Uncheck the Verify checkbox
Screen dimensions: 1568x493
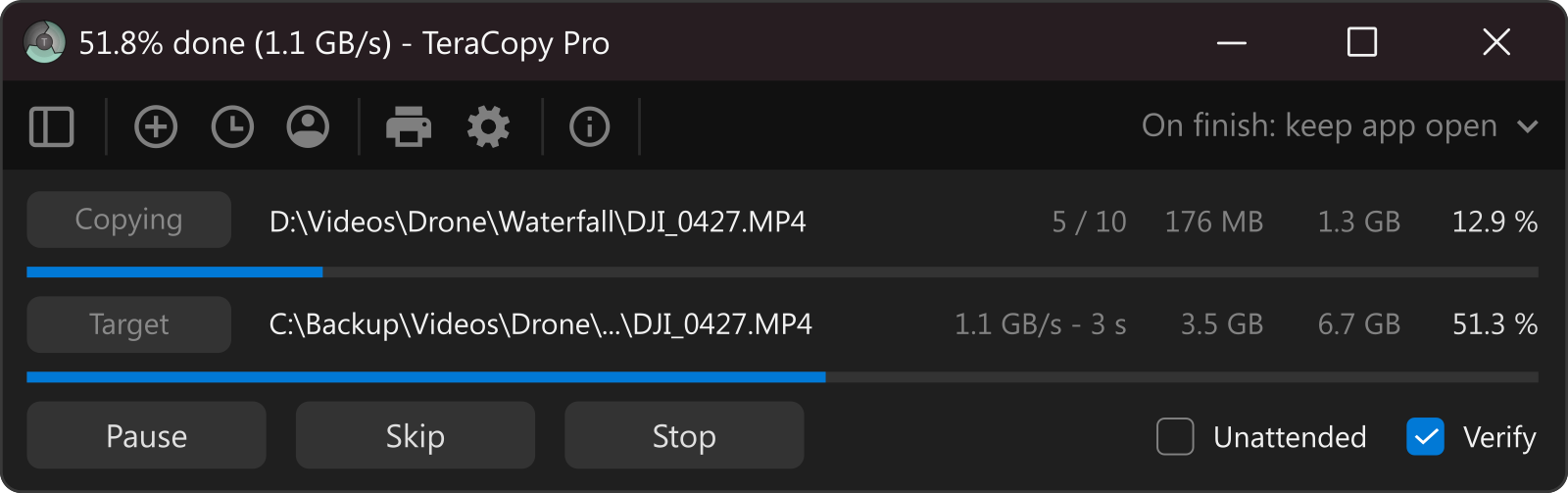coord(1425,437)
